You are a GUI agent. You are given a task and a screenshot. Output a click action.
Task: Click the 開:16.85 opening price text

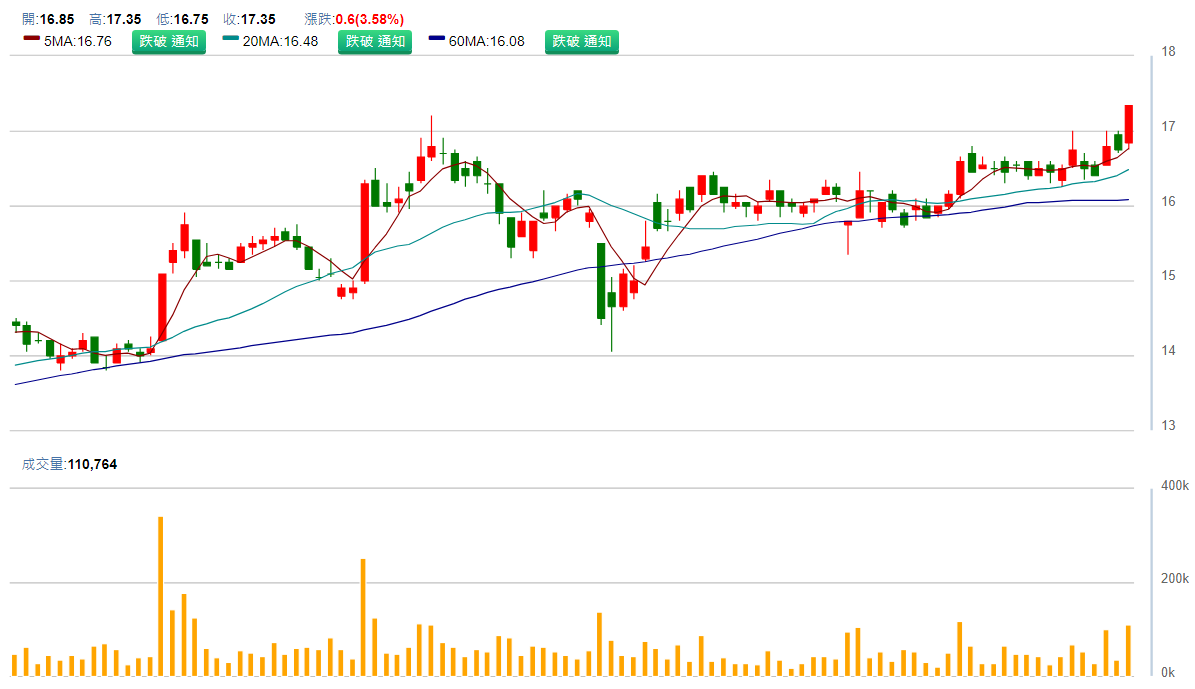click(x=49, y=19)
